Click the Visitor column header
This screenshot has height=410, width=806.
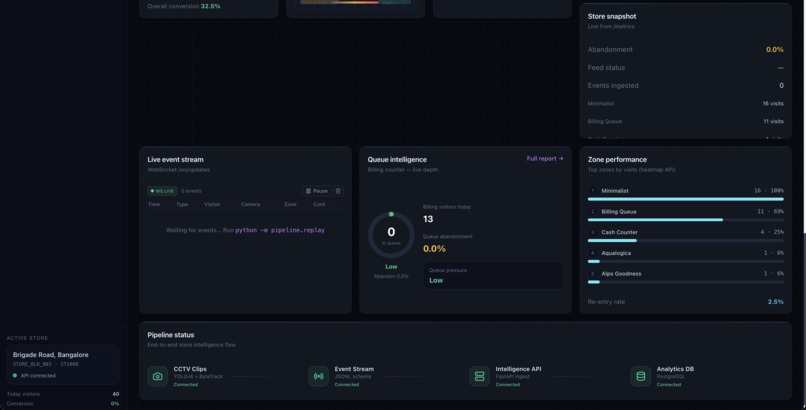[x=212, y=204]
